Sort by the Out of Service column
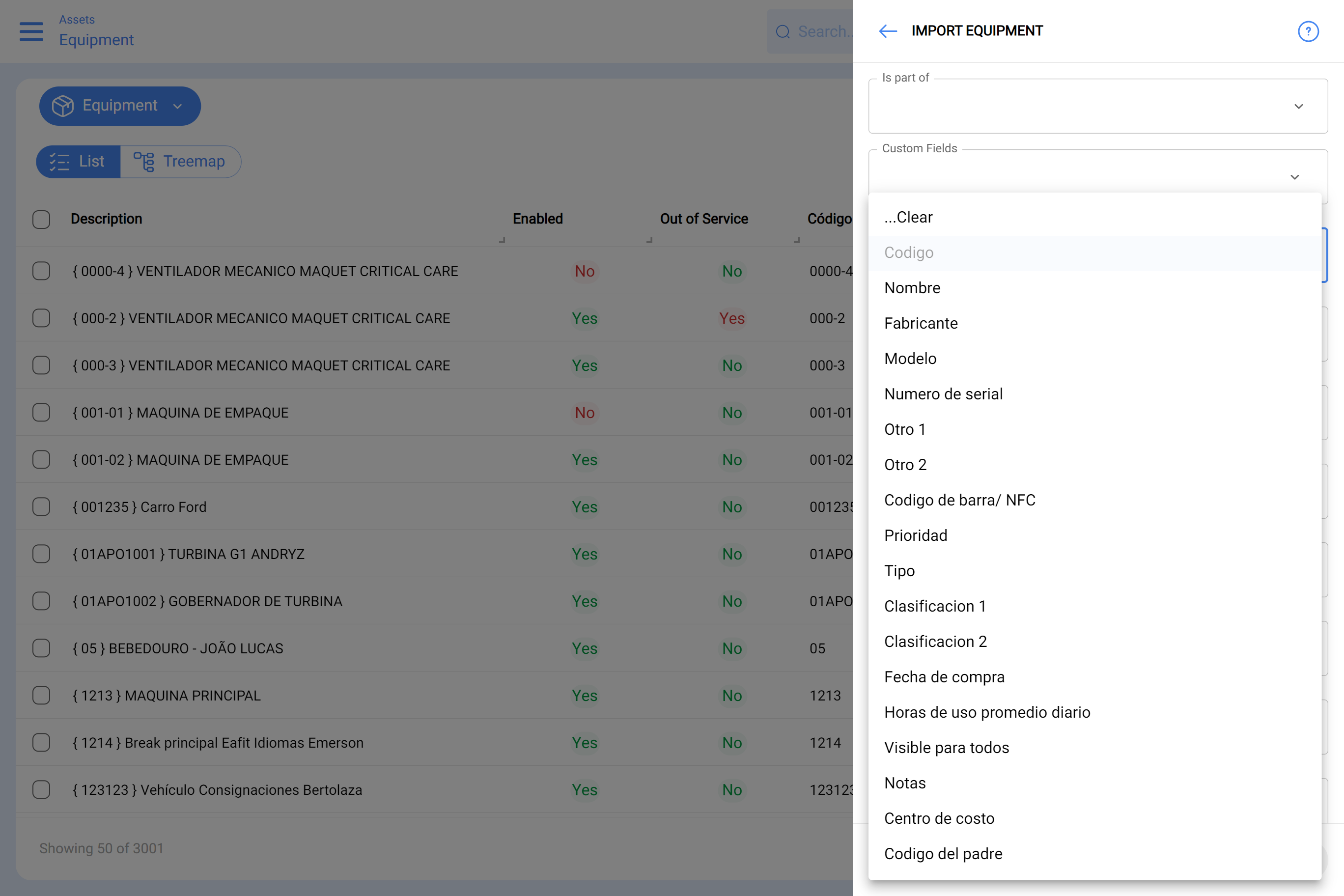Image resolution: width=1344 pixels, height=896 pixels. (x=703, y=219)
